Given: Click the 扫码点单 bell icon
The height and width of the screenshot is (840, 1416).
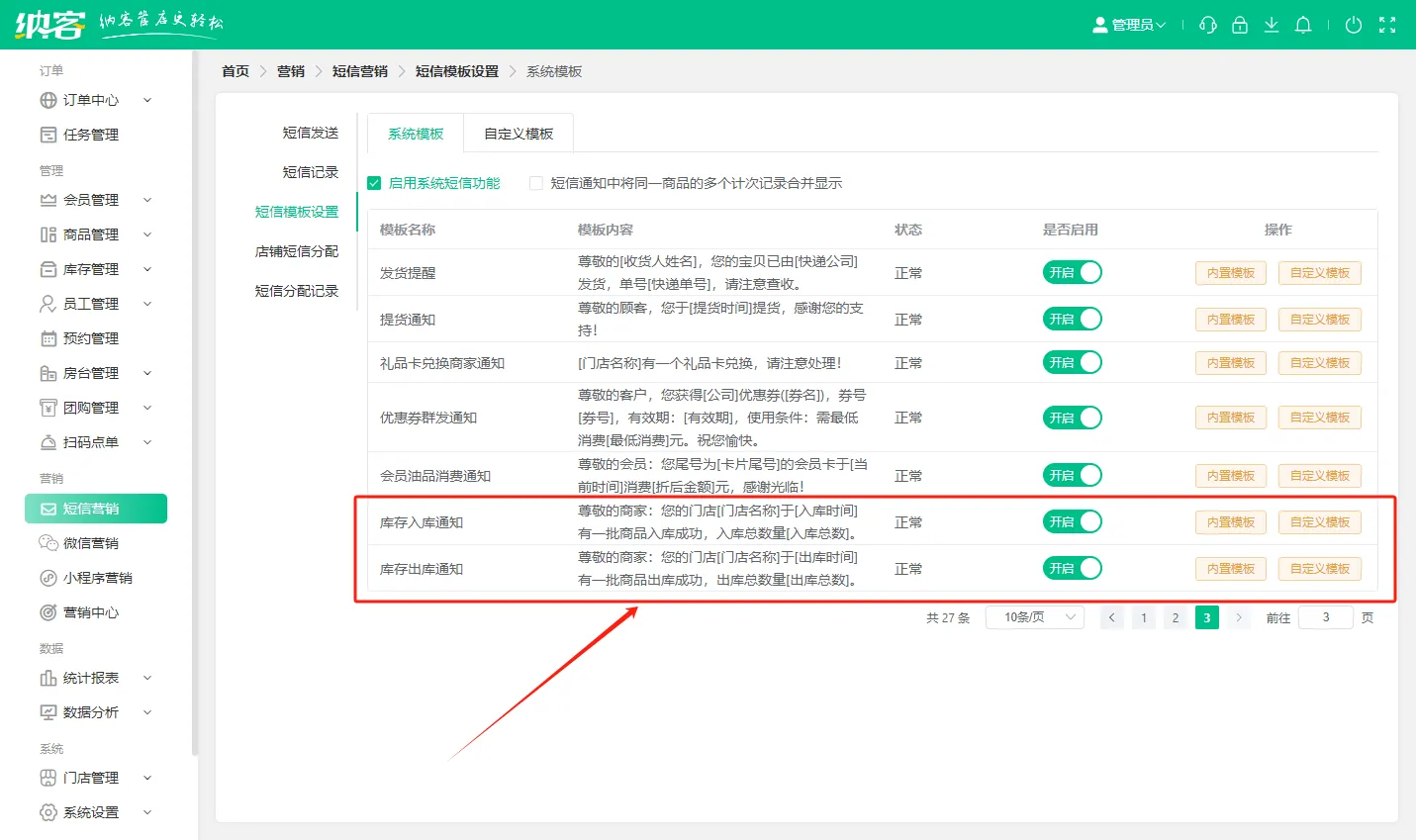Looking at the screenshot, I should click(x=48, y=442).
